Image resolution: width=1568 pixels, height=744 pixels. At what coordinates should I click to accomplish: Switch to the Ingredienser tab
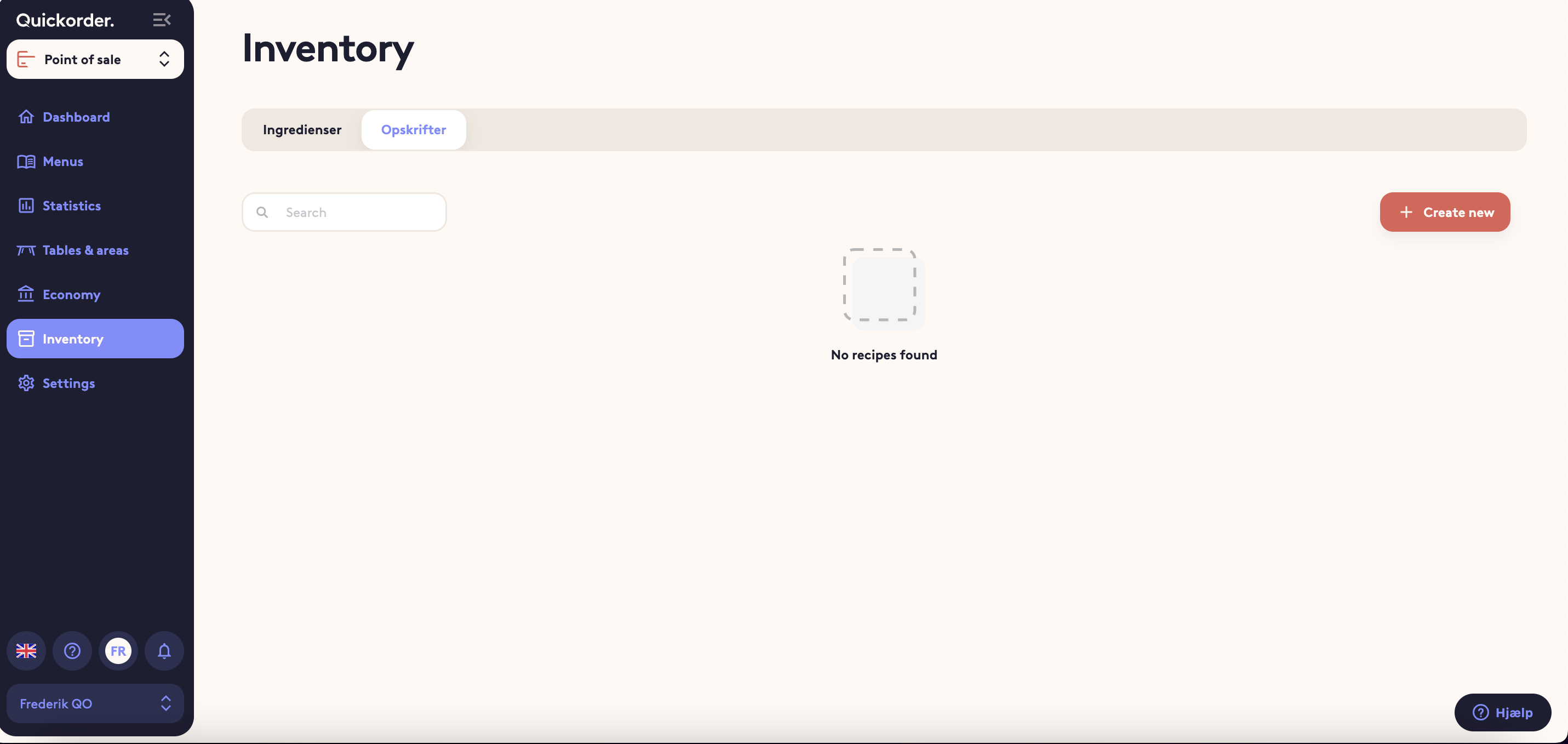302,130
